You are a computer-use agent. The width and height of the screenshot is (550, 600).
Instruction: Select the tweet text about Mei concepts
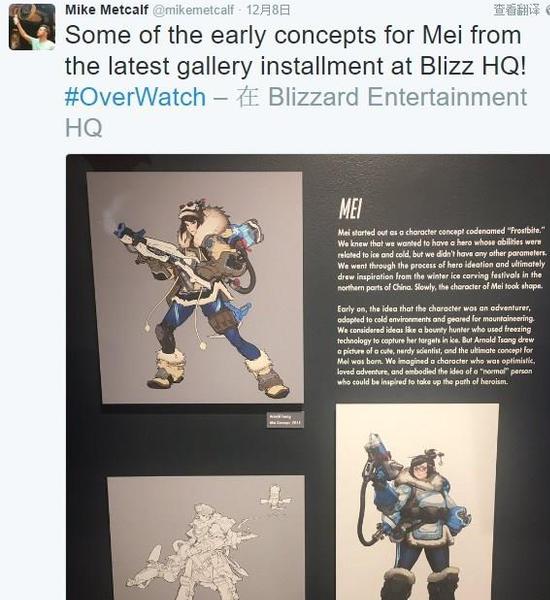click(295, 51)
